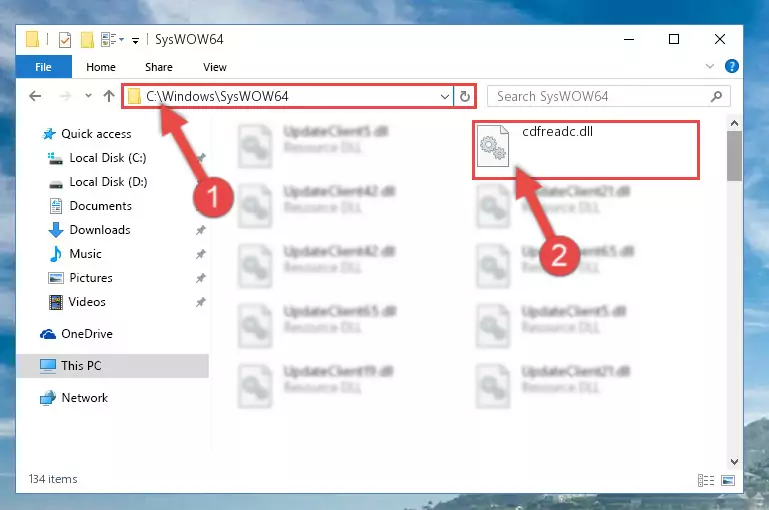Viewport: 769px width, 510px height.
Task: Click the view layout icon in title bar
Action: tap(108, 39)
